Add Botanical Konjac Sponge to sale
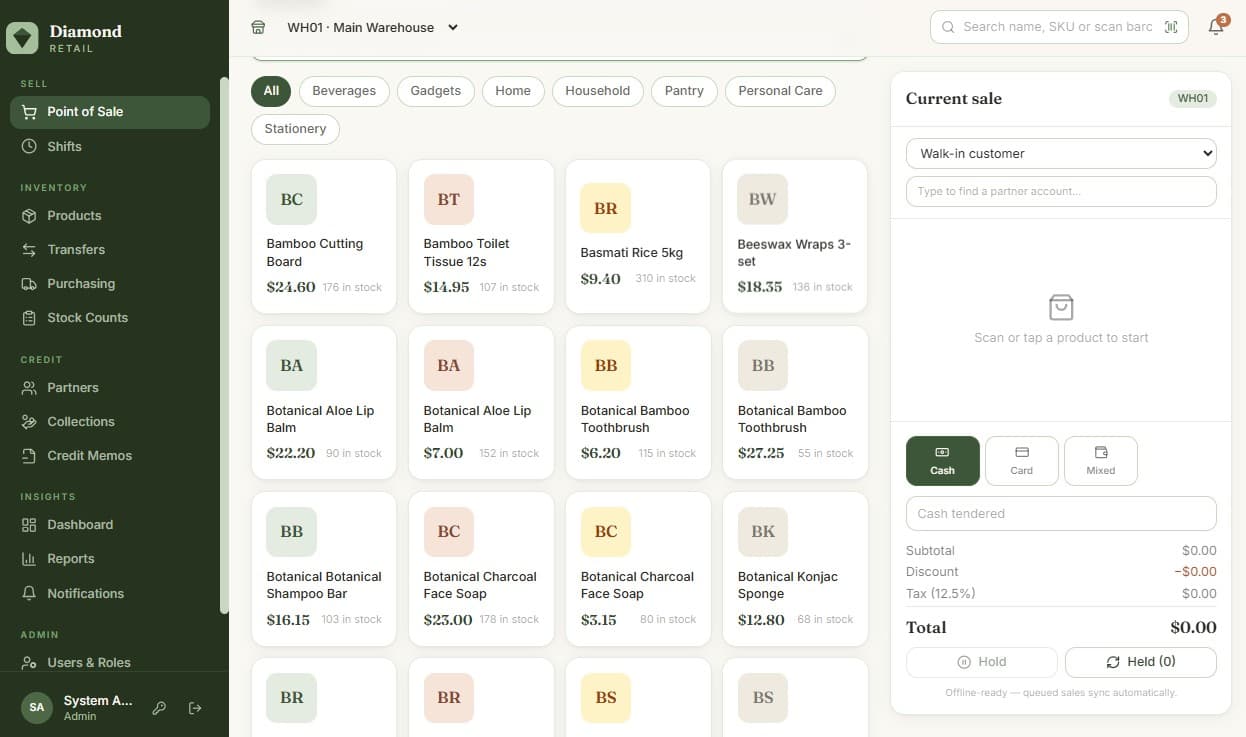Viewport: 1246px width, 737px height. pos(795,568)
